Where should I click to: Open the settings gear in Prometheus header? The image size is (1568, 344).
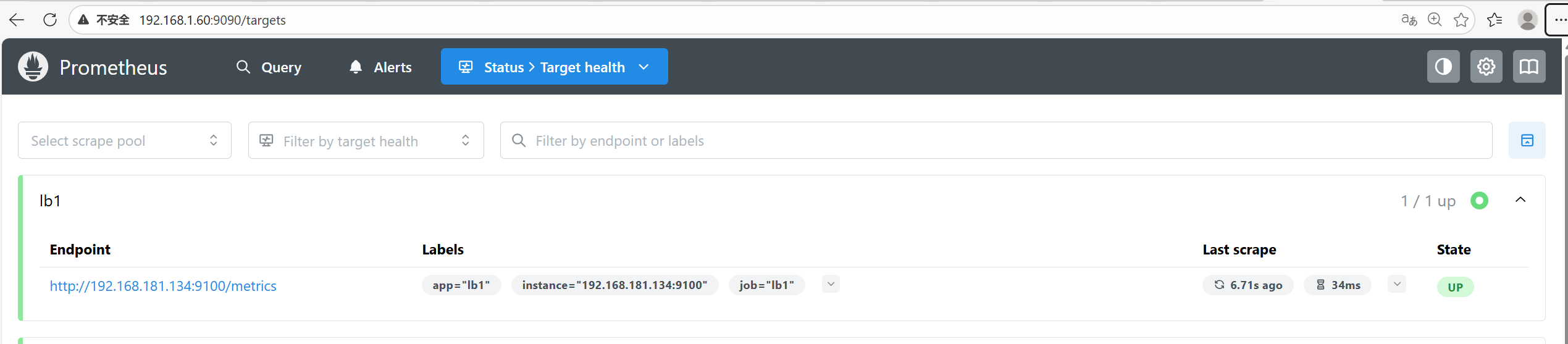[x=1486, y=67]
